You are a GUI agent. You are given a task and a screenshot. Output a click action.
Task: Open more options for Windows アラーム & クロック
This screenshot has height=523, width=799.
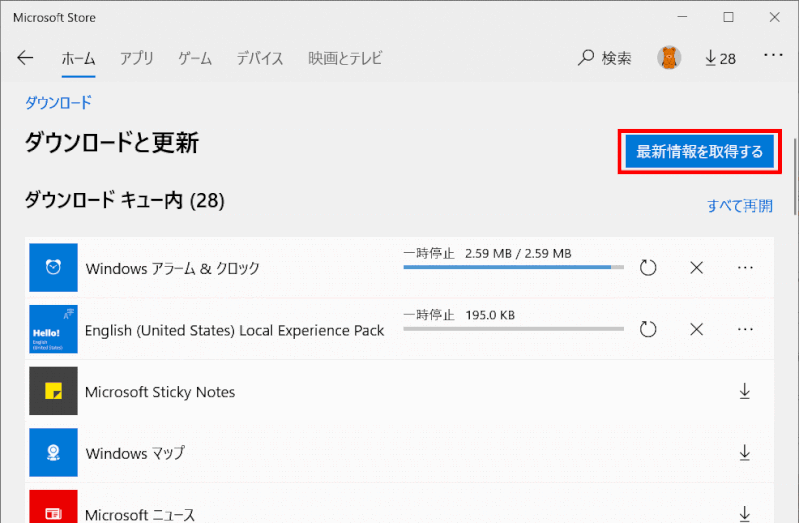click(745, 268)
